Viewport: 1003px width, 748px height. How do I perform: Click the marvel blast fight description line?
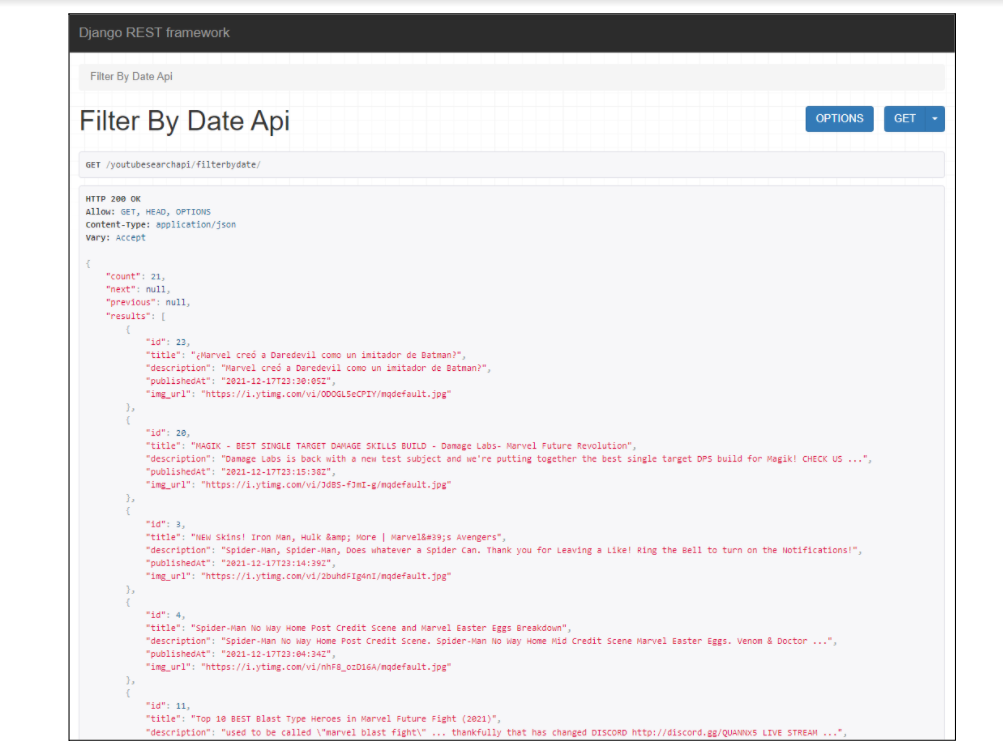[496, 732]
